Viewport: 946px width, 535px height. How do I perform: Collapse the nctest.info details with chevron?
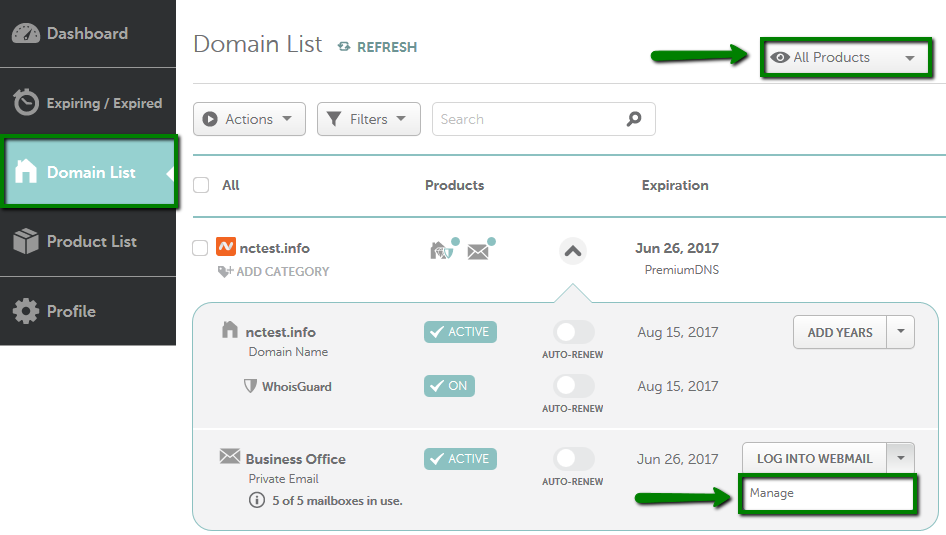573,251
